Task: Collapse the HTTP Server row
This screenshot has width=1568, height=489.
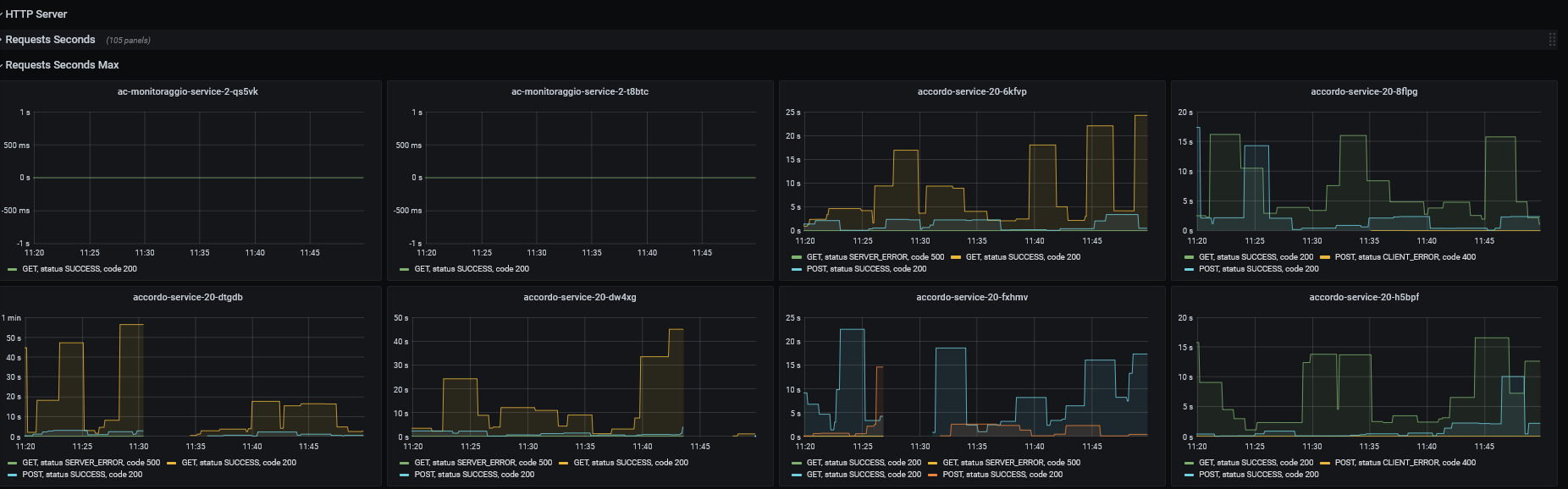Action: [36, 14]
